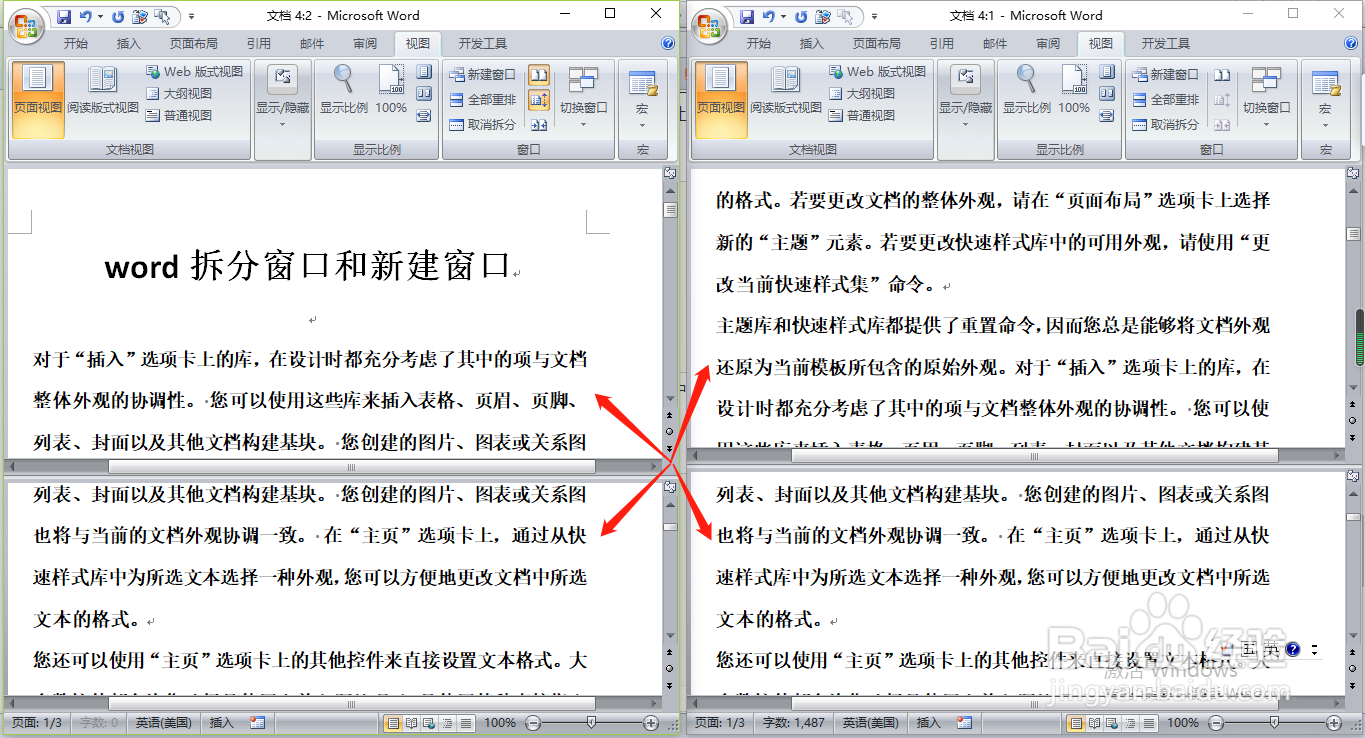
Task: Set zoom to 100% in 文档 4:2 ribbon
Action: point(391,90)
